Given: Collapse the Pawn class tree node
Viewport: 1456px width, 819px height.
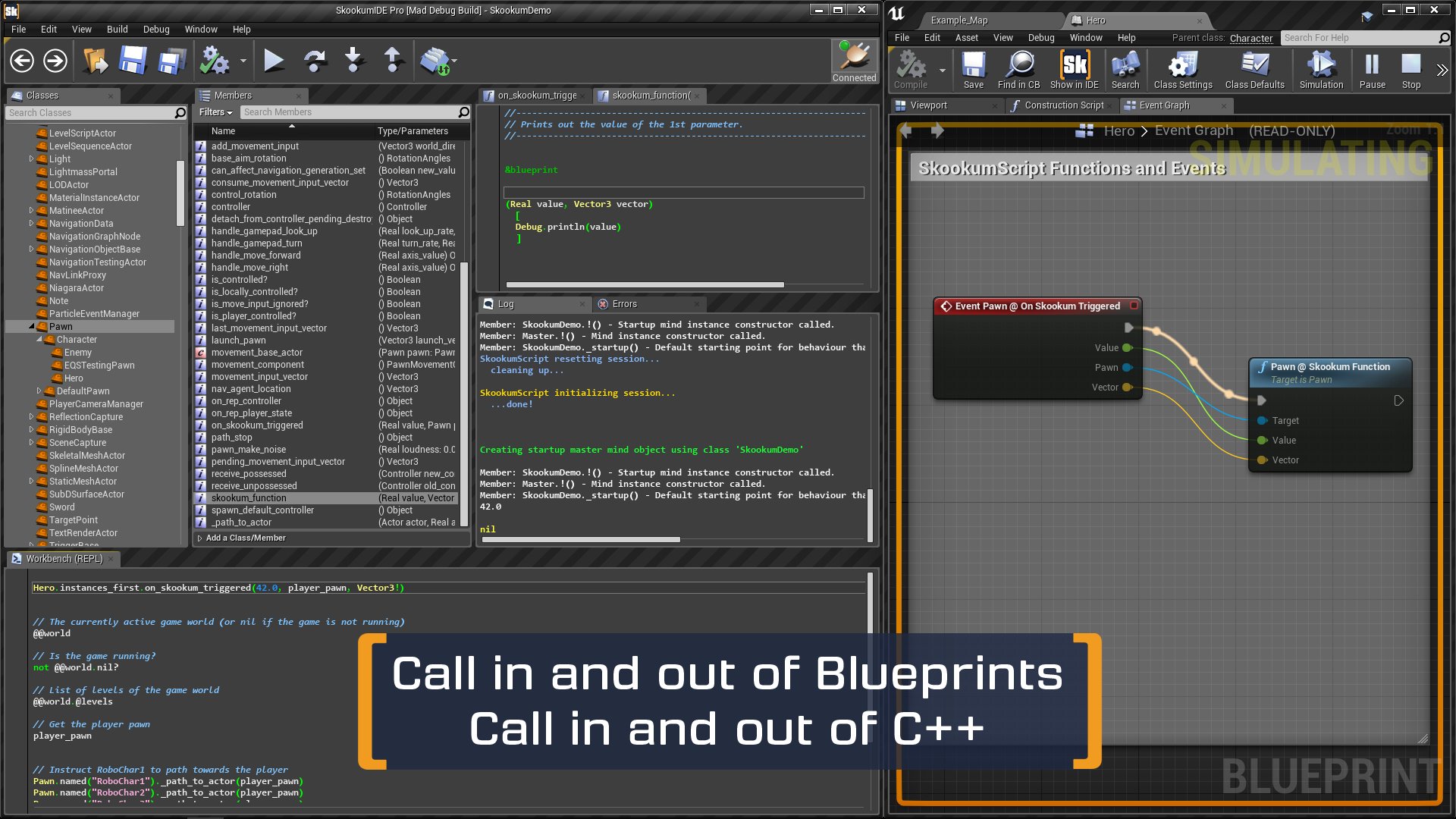Looking at the screenshot, I should 32,327.
